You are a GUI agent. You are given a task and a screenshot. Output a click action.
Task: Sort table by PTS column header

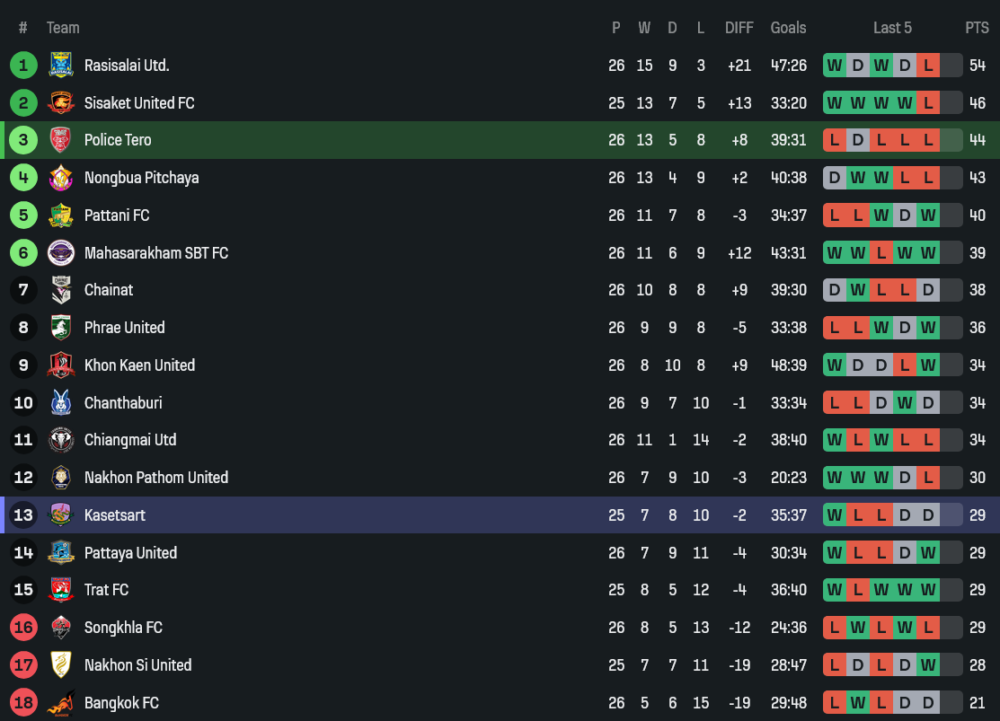[x=976, y=28]
